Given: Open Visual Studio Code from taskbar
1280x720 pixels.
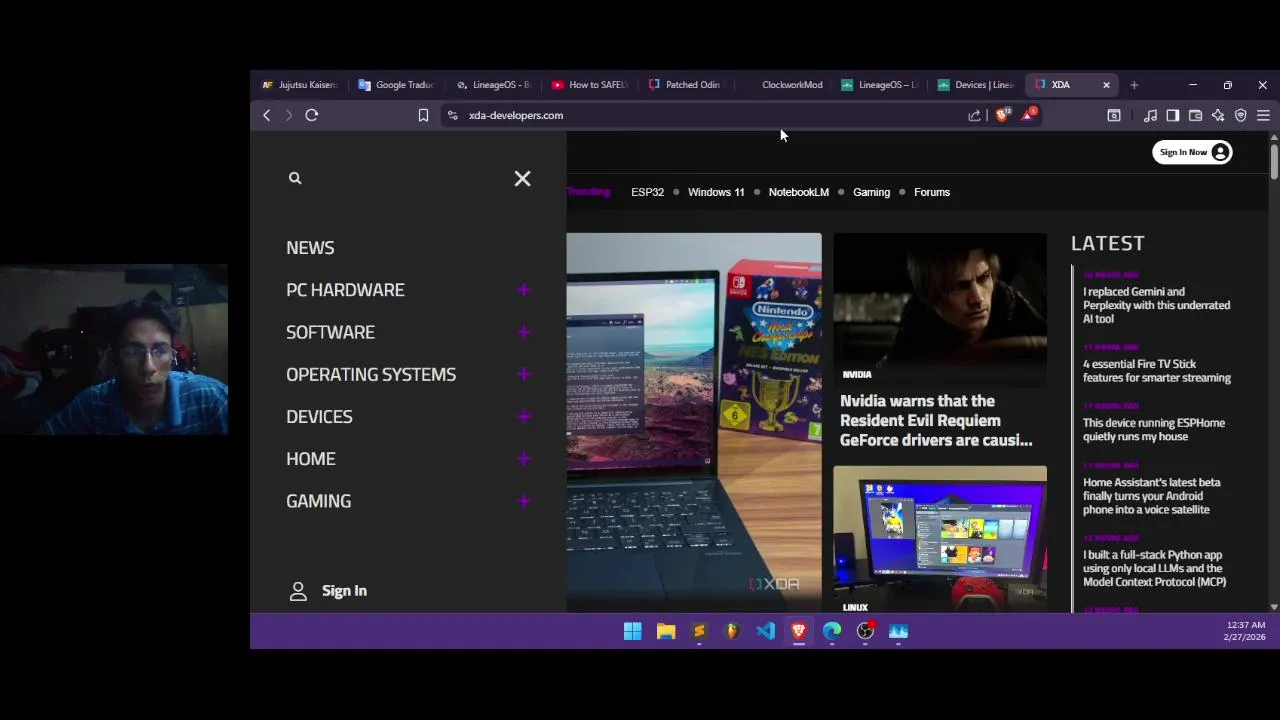Looking at the screenshot, I should pos(766,631).
